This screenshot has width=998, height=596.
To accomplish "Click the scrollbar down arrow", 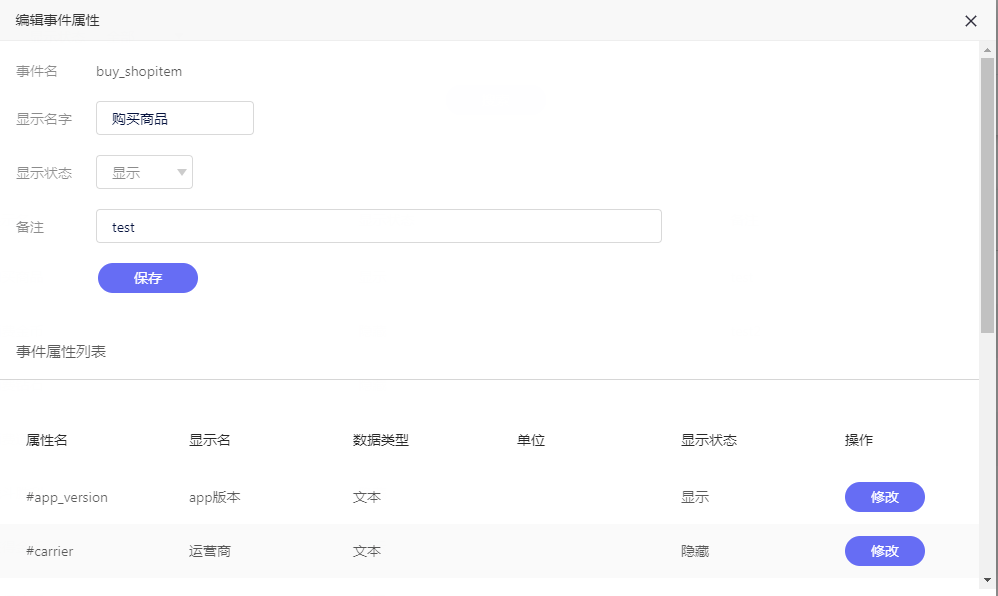I will click(988, 579).
